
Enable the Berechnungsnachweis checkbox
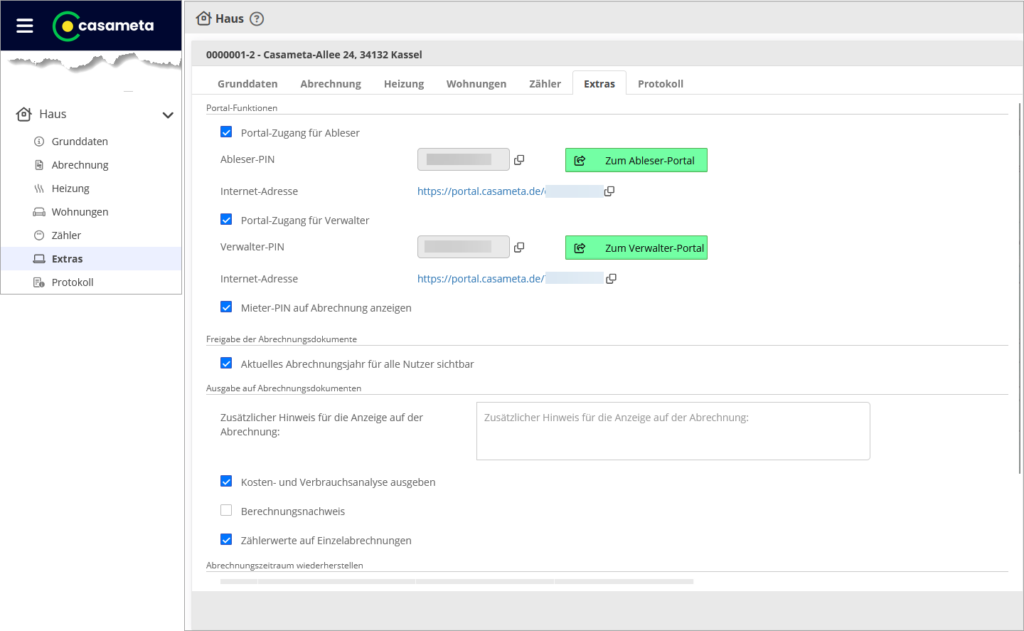226,511
